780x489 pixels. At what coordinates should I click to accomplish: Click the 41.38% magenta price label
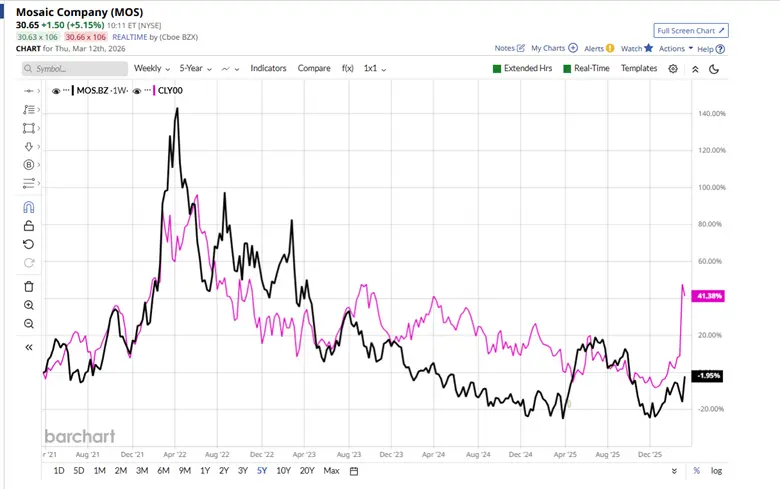[708, 296]
